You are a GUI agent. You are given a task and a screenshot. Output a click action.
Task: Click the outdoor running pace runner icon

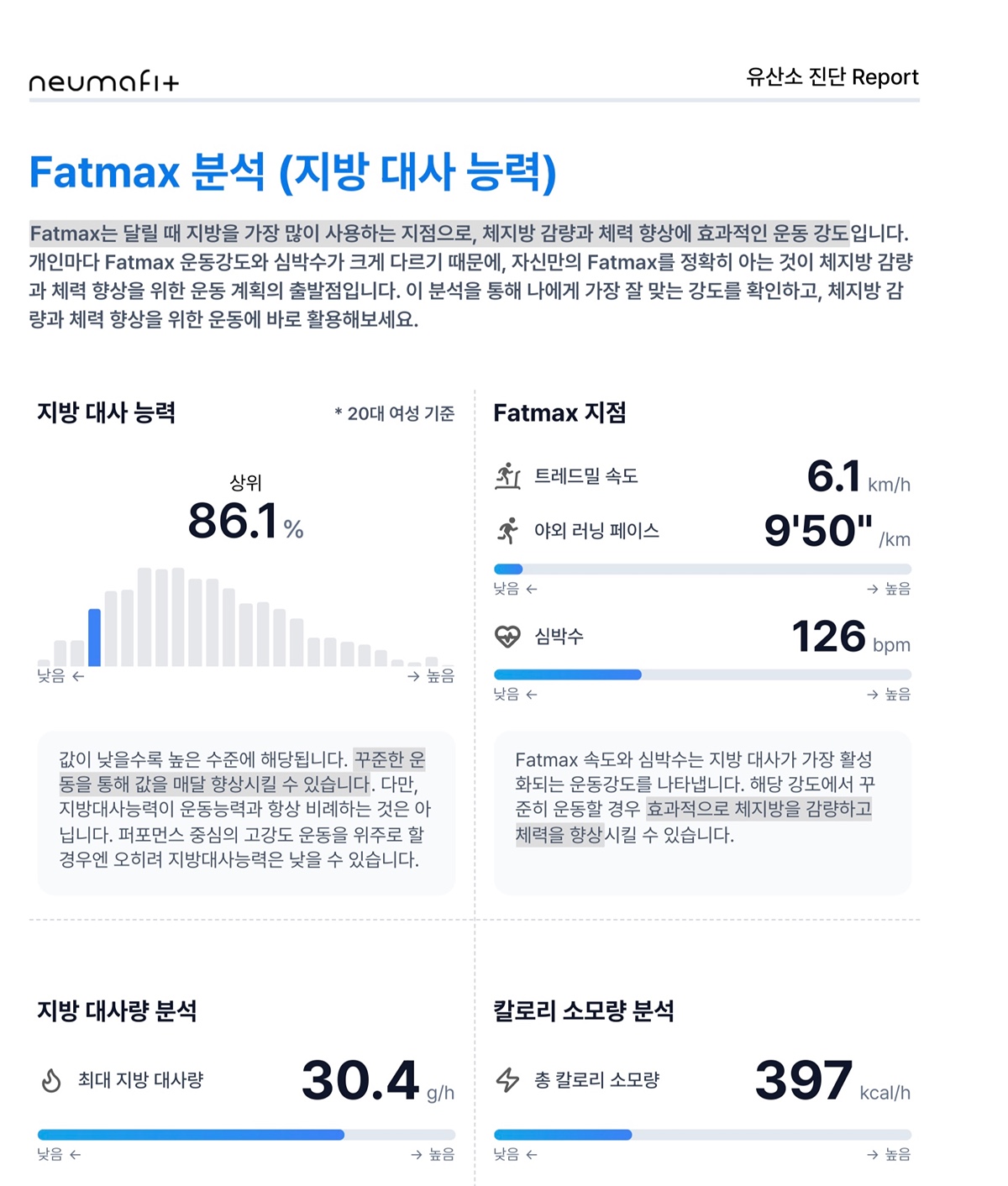click(507, 531)
